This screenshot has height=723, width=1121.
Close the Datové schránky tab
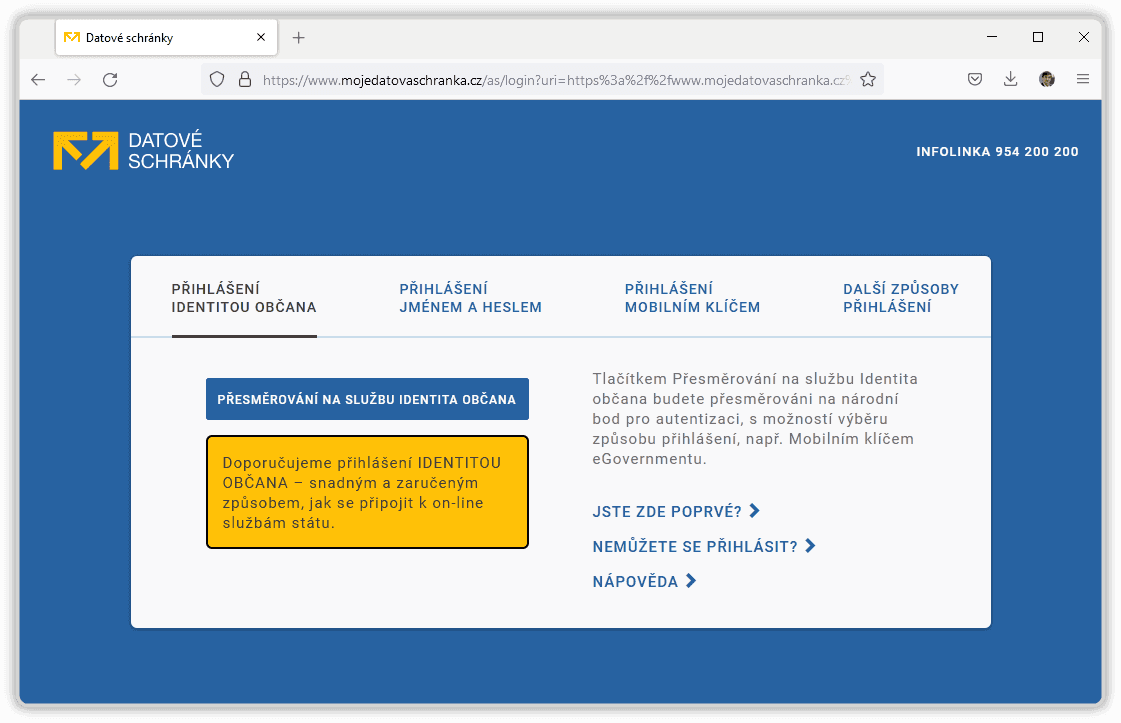[261, 37]
